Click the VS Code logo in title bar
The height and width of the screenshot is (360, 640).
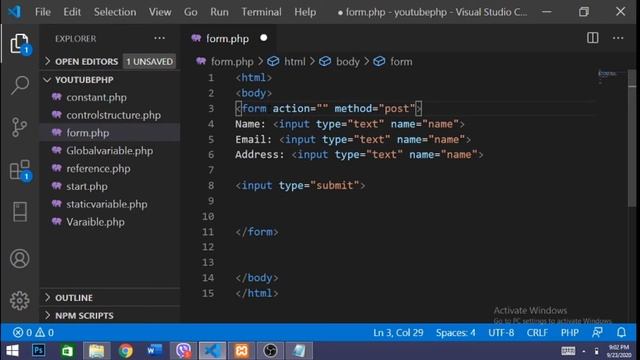tap(15, 11)
